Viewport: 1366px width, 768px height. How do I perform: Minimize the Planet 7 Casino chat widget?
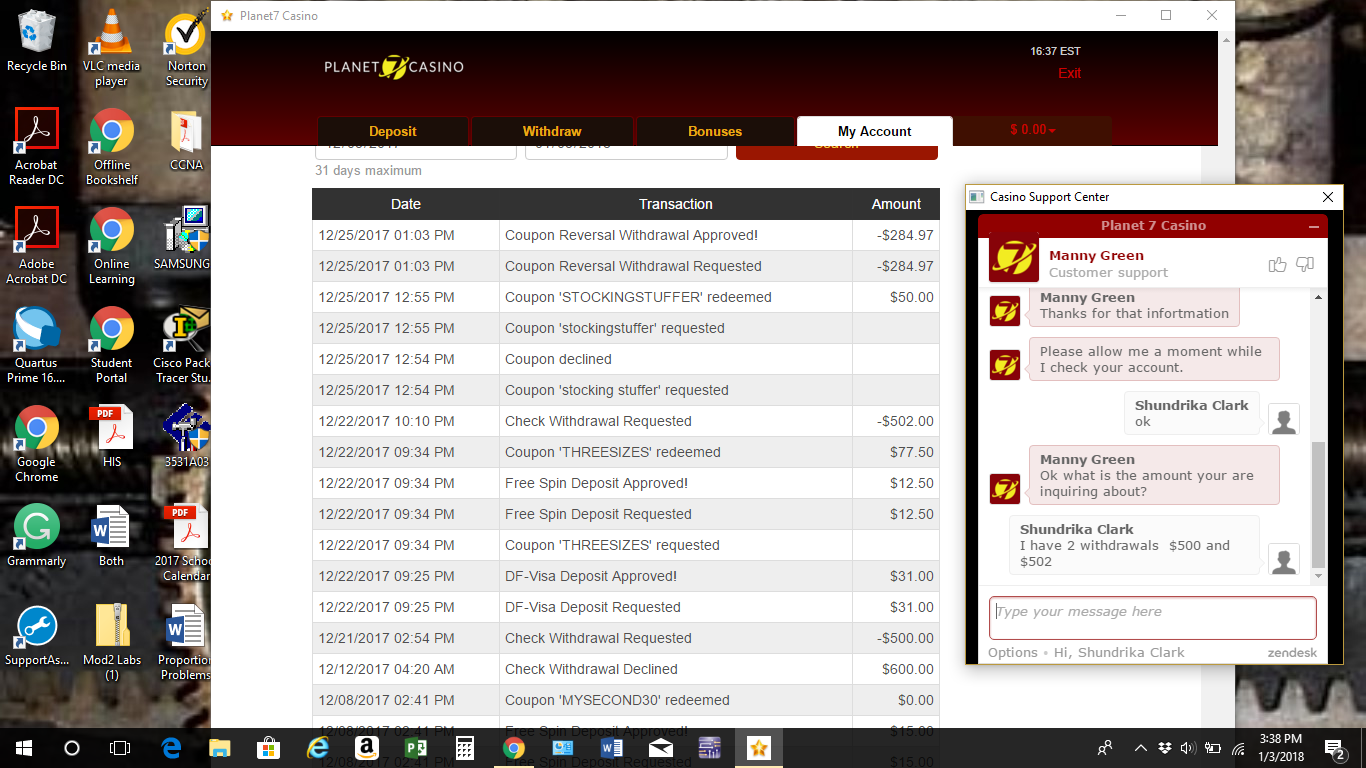[1314, 226]
